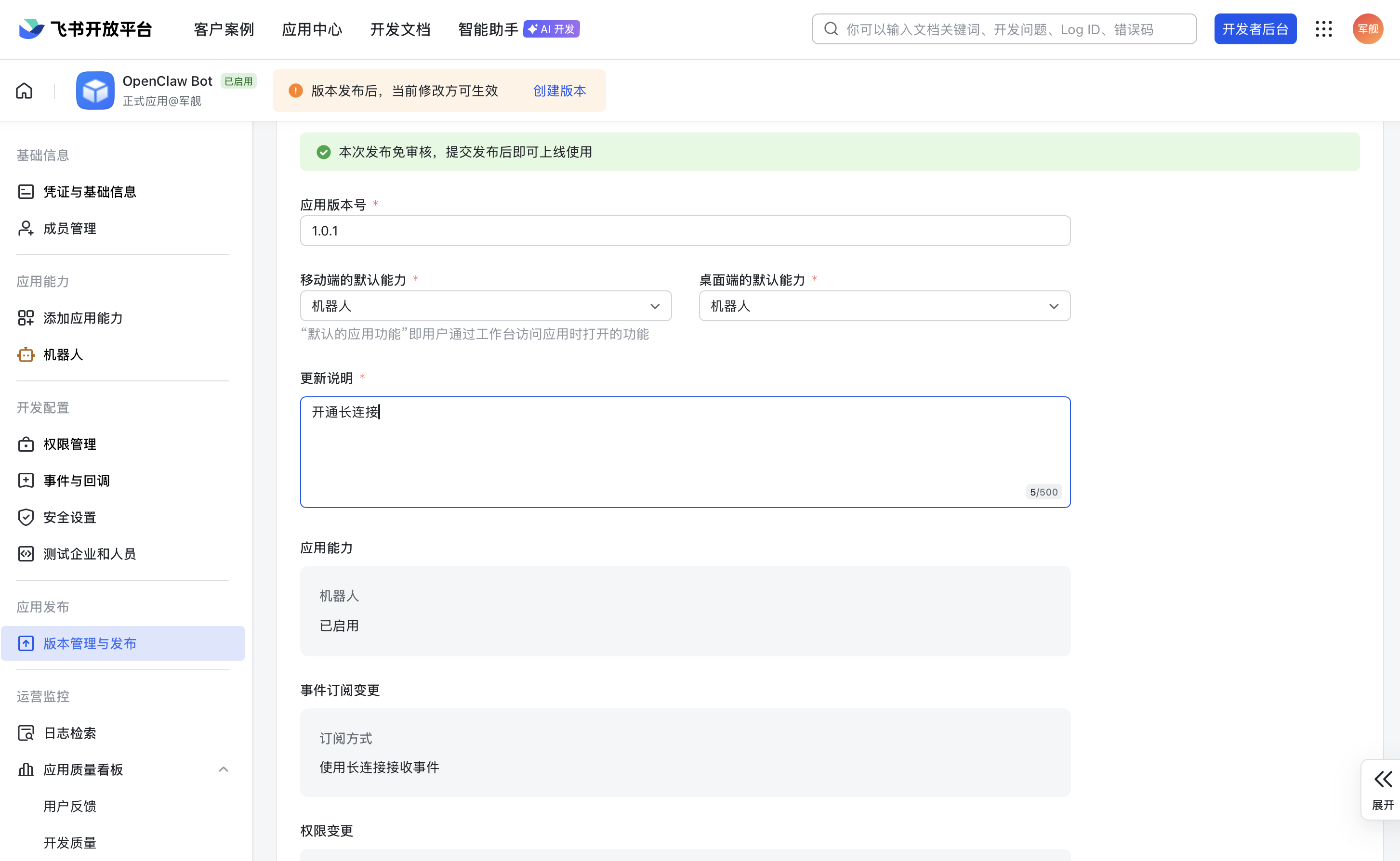Click the 军舰 user avatar
The width and height of the screenshot is (1400, 861).
click(x=1368, y=29)
